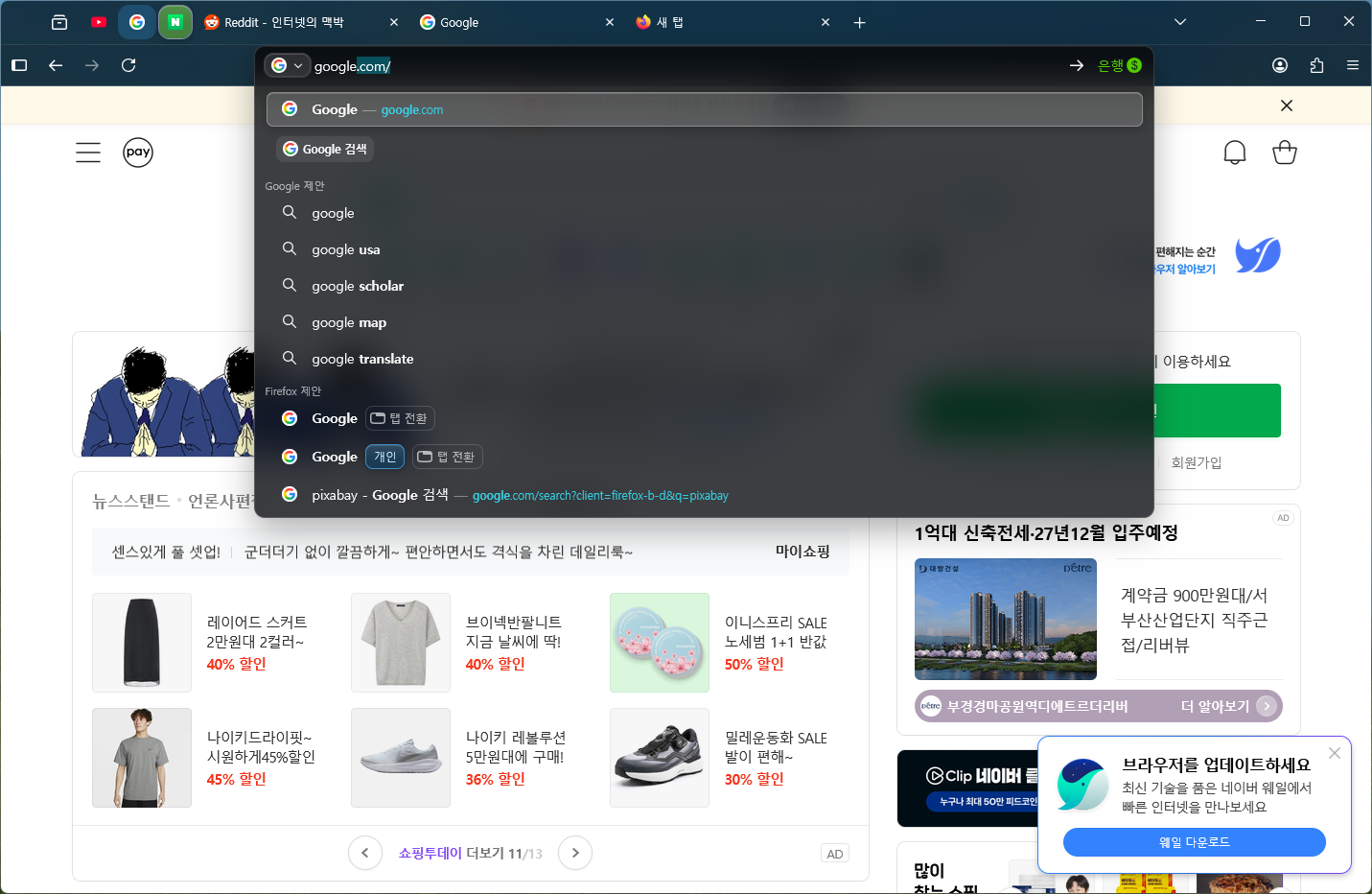Image resolution: width=1372 pixels, height=894 pixels.
Task: Open the Clip 네이버 banner
Action: [967, 788]
